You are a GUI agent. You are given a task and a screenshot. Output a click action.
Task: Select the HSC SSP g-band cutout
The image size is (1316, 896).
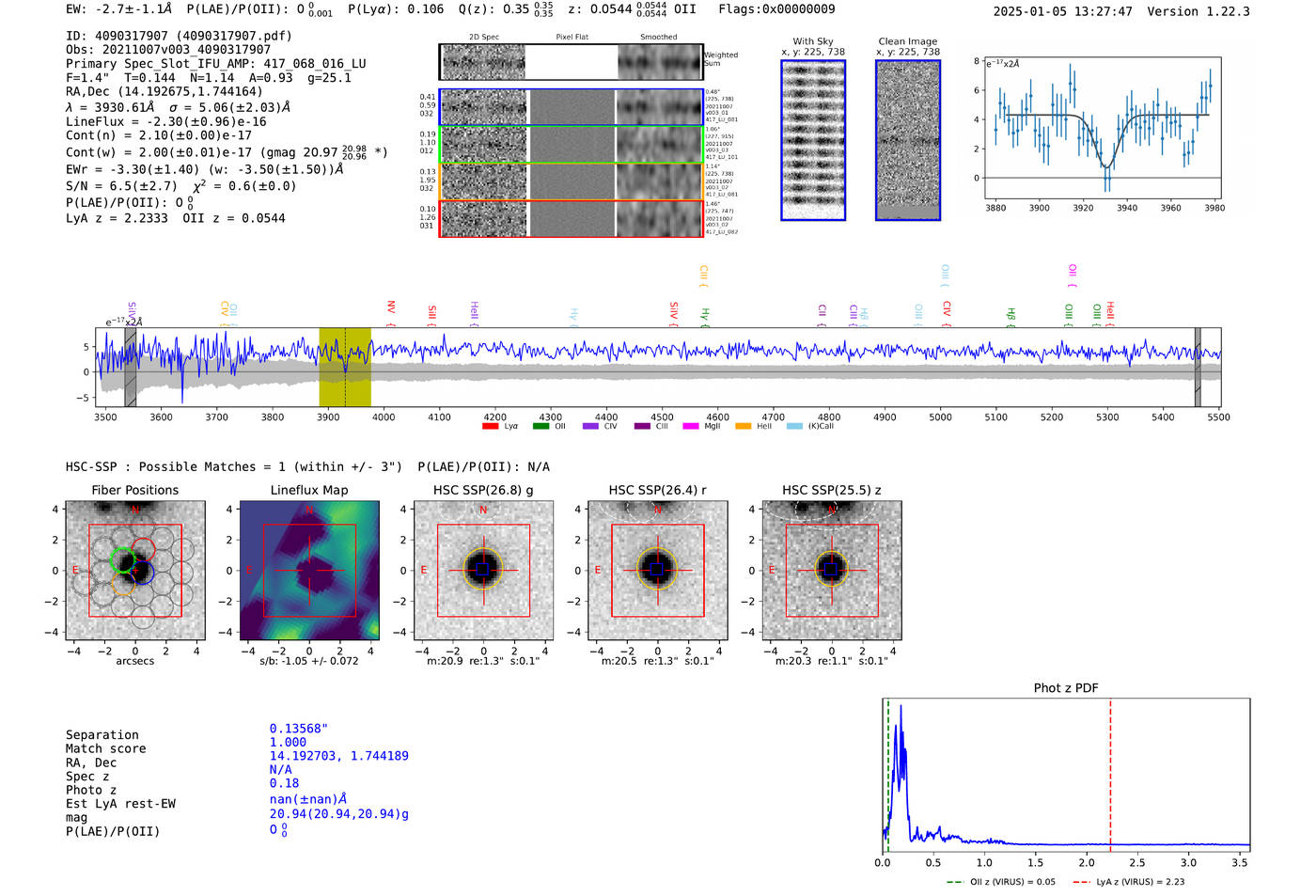(483, 571)
